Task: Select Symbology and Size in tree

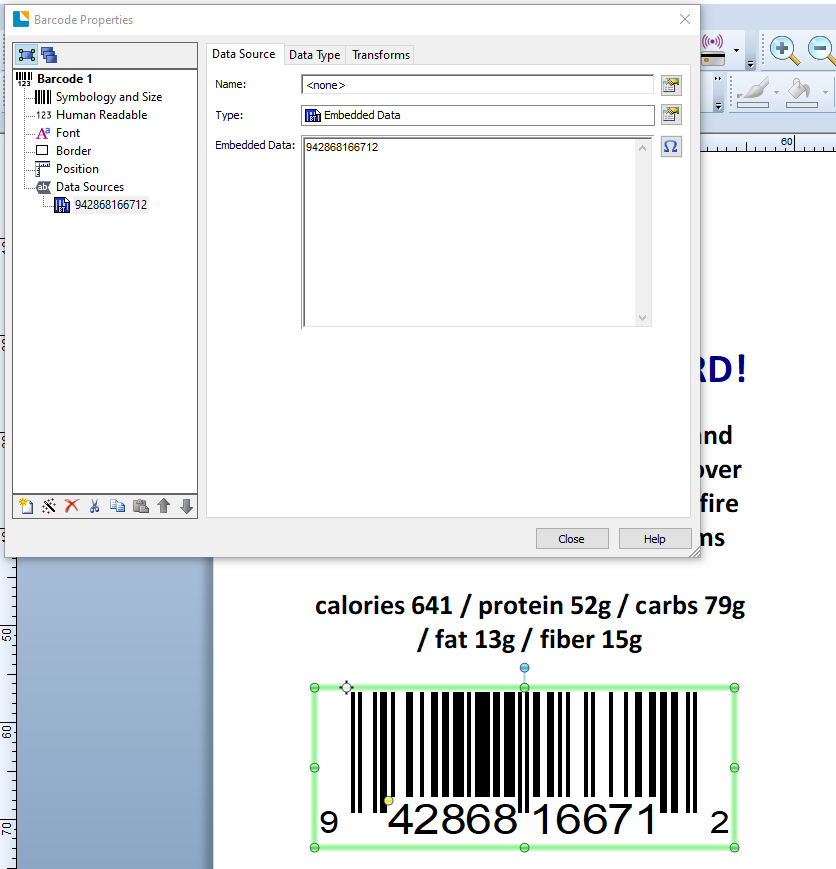Action: click(x=108, y=97)
